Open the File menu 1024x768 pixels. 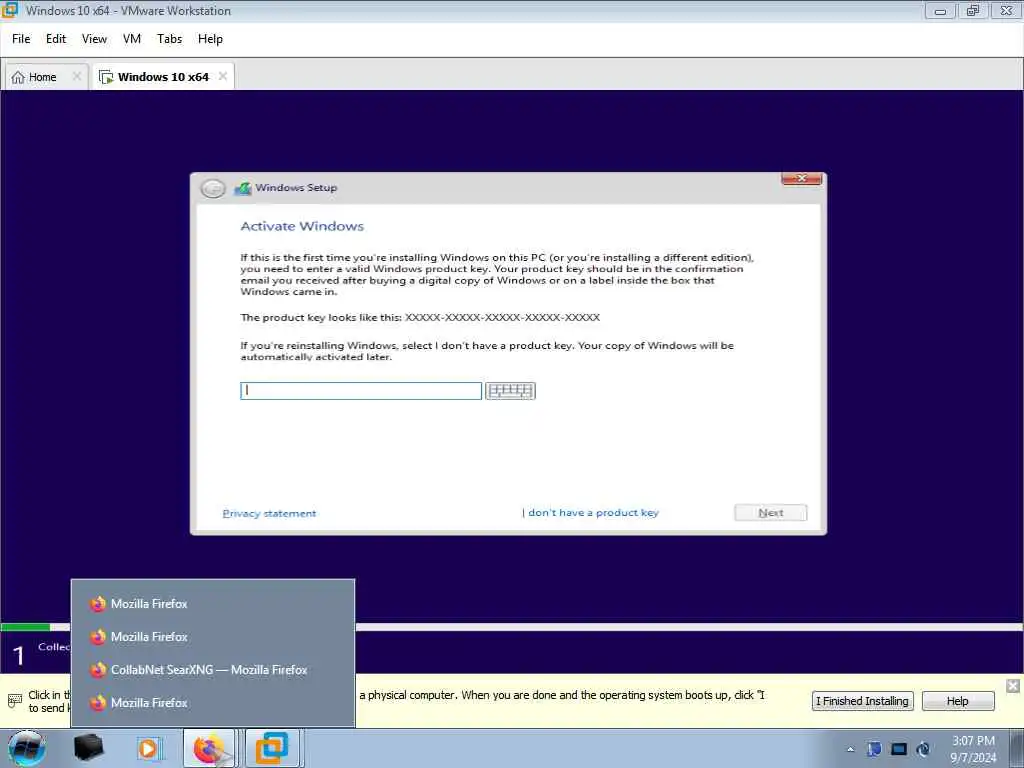21,39
